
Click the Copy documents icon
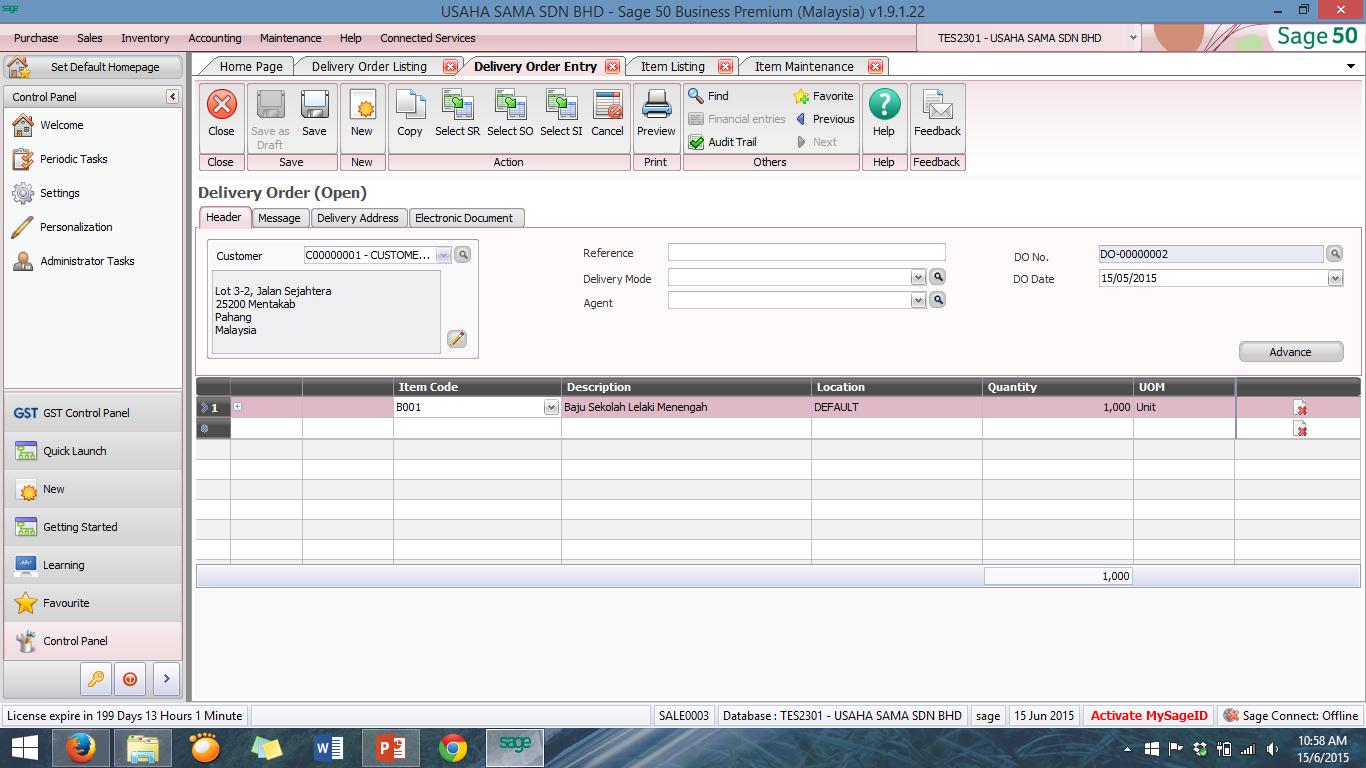[x=410, y=104]
